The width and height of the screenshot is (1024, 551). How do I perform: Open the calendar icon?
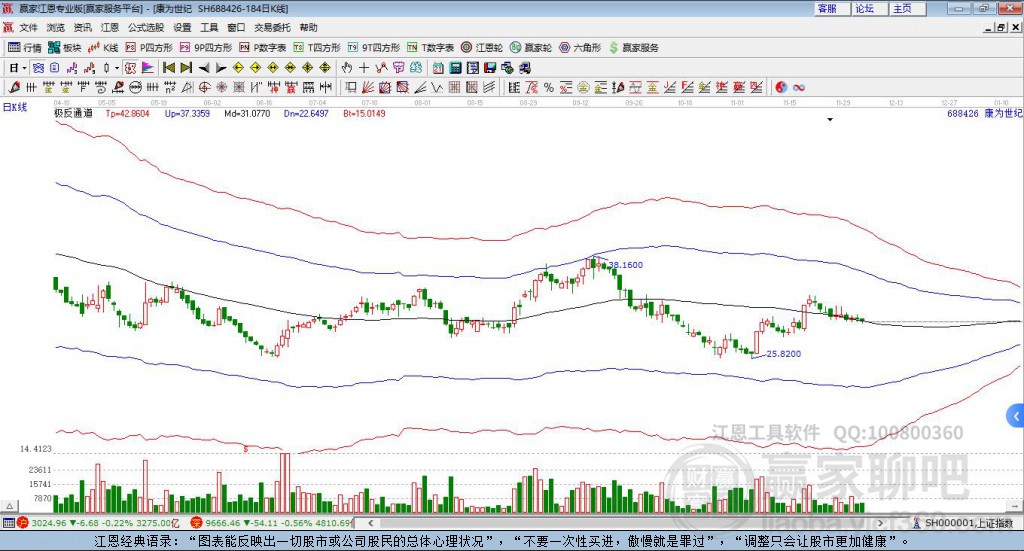click(x=438, y=68)
